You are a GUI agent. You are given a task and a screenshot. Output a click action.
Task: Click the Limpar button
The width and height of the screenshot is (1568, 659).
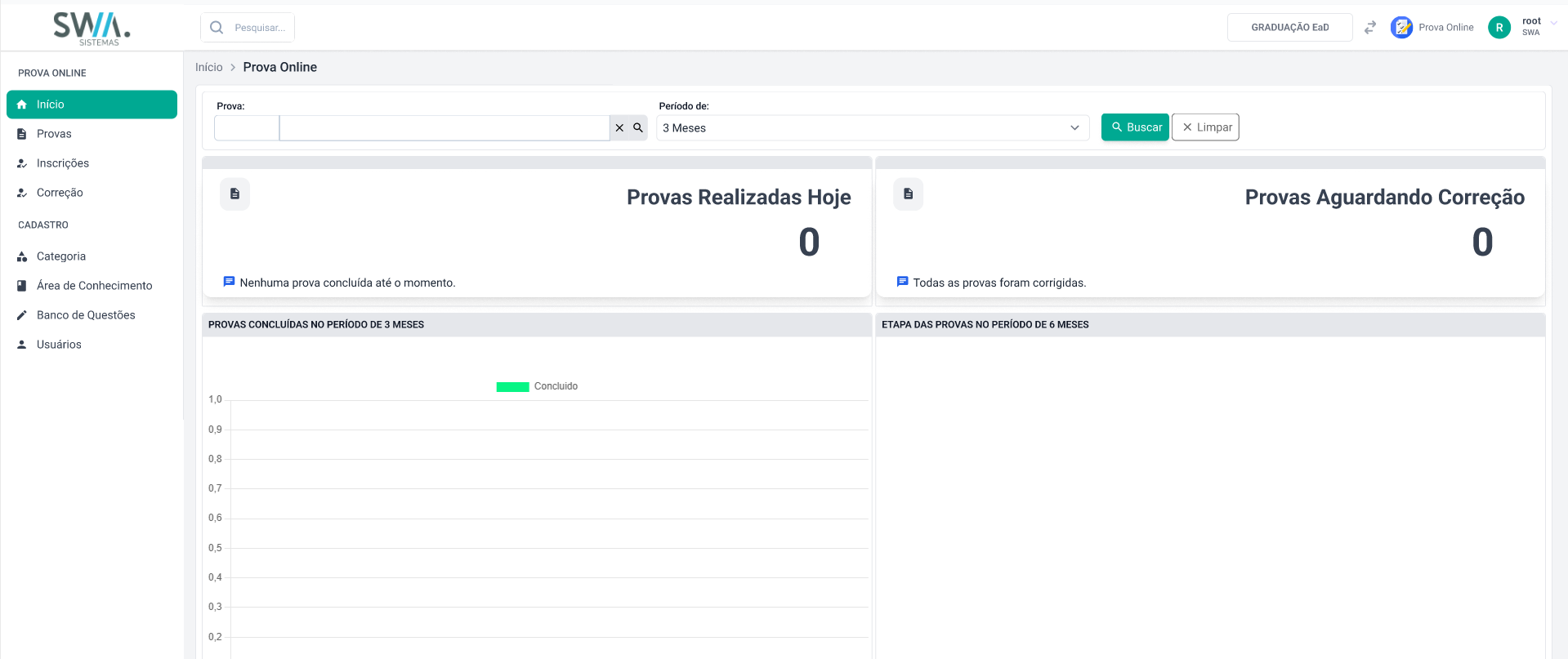coord(1205,127)
